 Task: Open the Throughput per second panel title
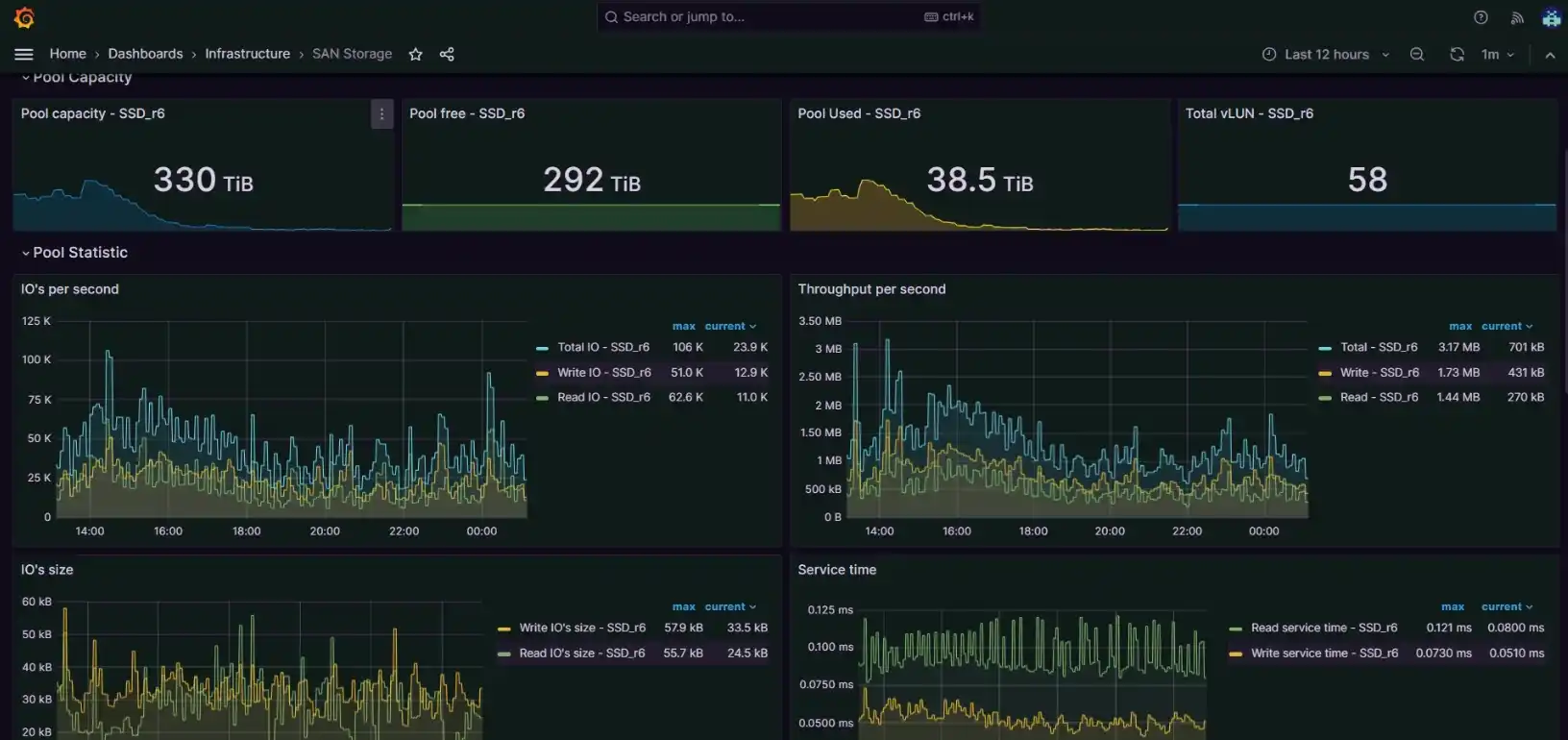pos(871,289)
